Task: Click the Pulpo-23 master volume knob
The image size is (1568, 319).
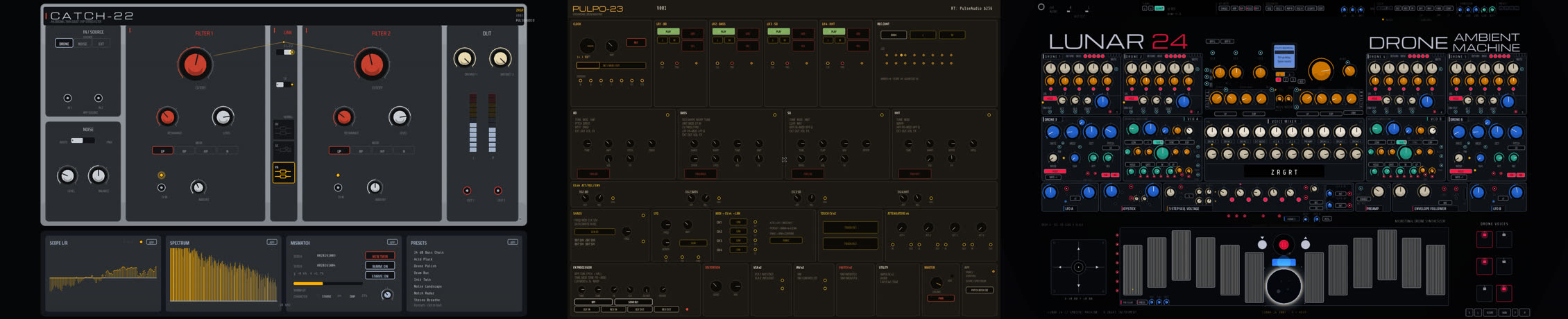Action: point(936,282)
